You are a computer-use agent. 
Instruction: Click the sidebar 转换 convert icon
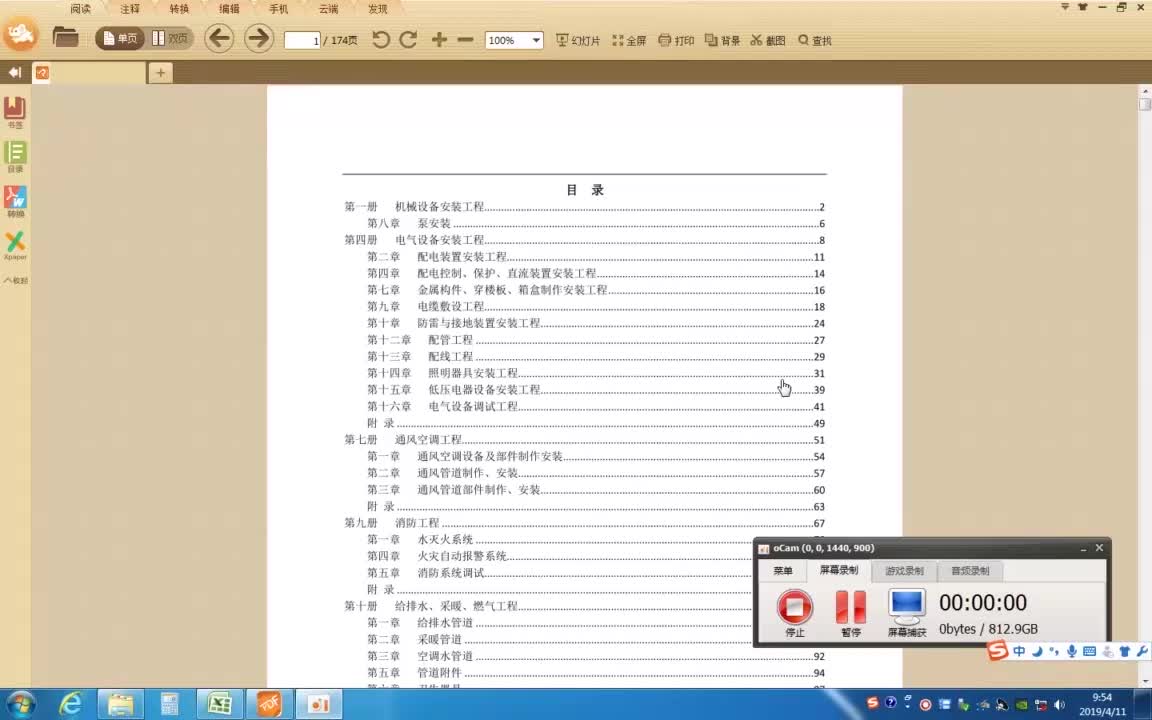[x=15, y=201]
